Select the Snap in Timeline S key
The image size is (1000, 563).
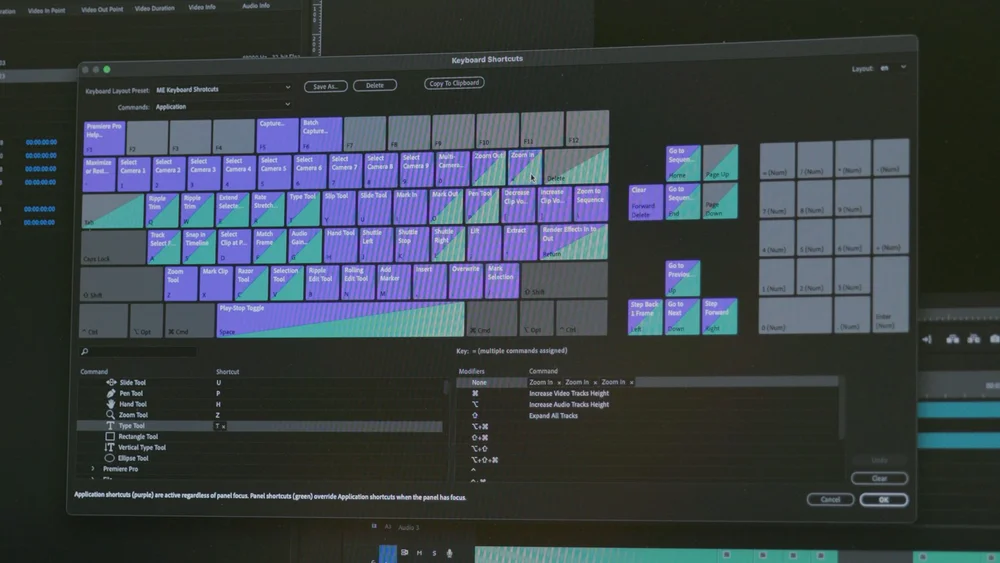click(x=199, y=247)
